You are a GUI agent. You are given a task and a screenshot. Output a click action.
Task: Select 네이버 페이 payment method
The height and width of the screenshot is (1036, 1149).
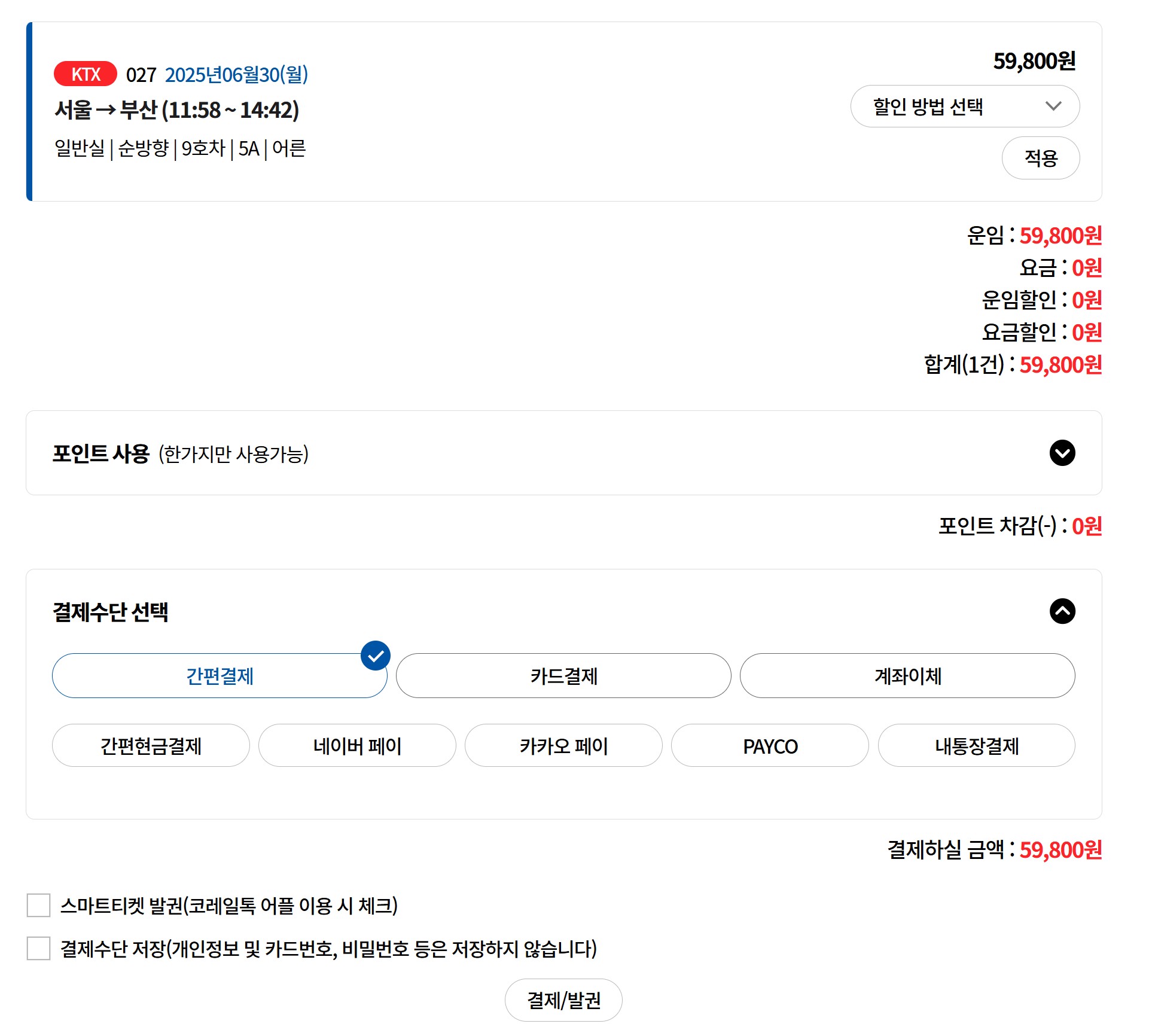(x=357, y=745)
